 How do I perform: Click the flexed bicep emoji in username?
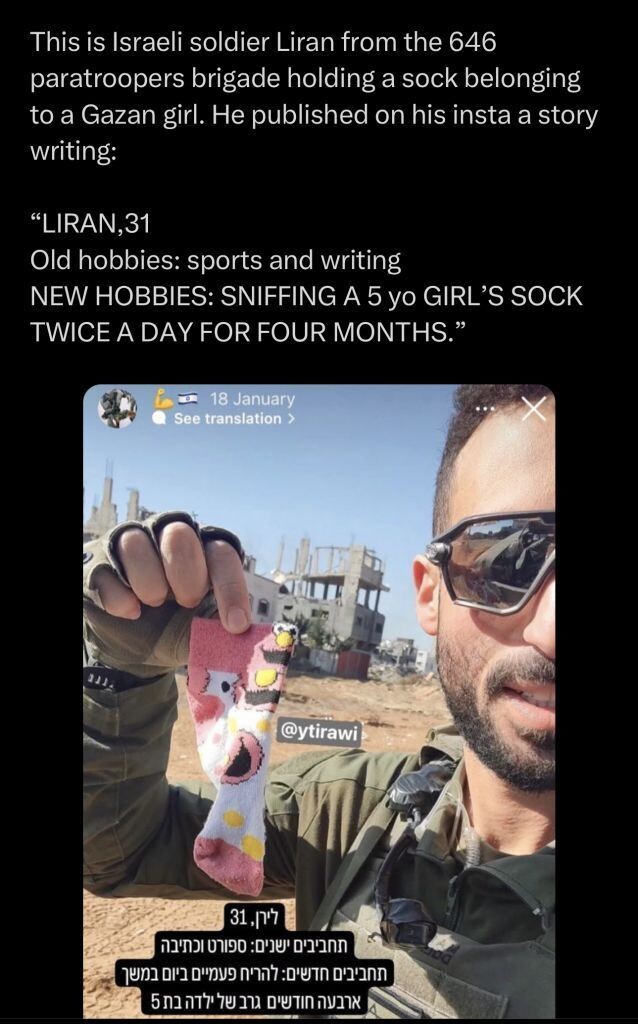coord(161,398)
